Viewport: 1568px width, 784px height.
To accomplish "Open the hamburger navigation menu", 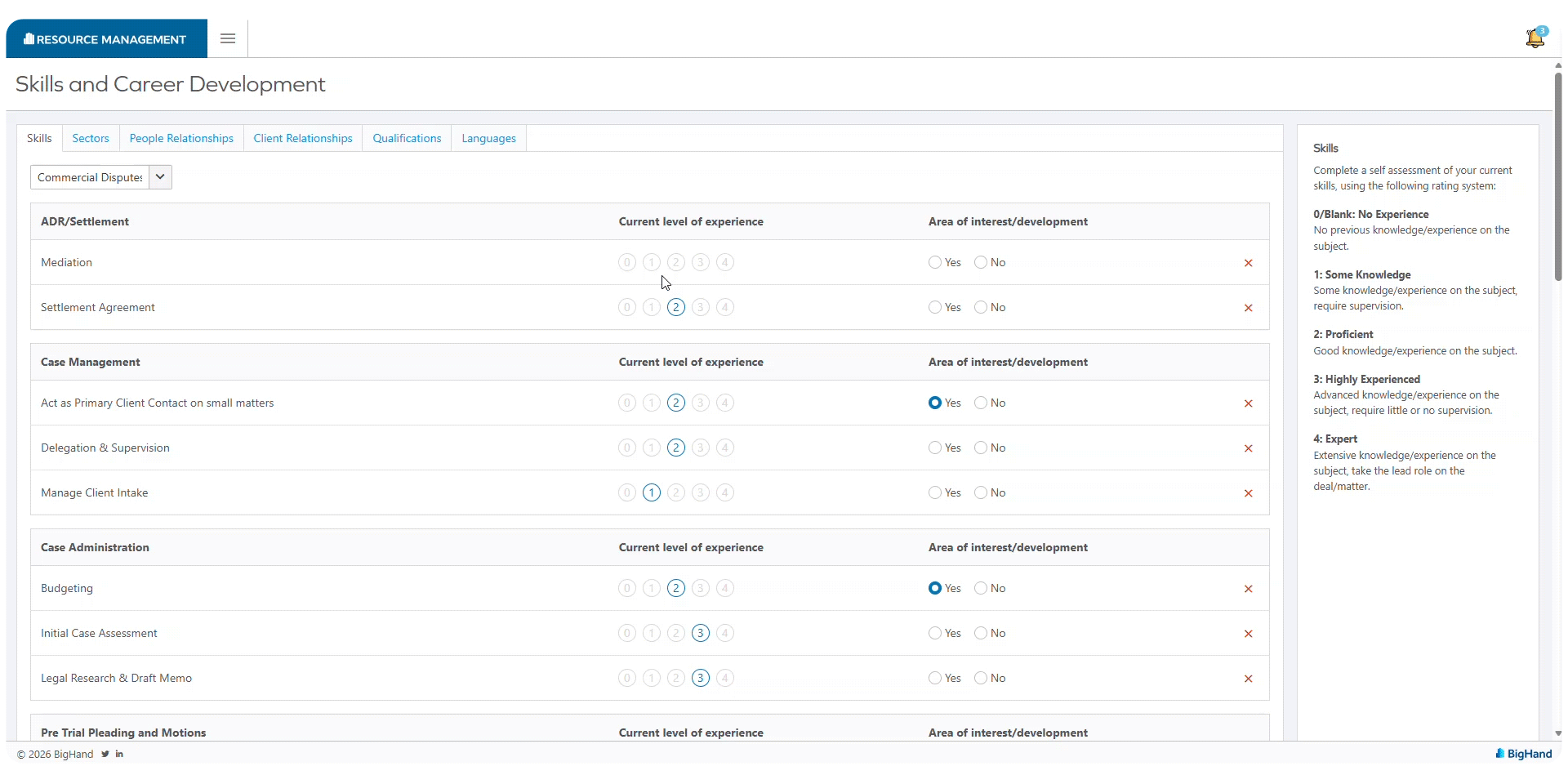I will click(228, 38).
